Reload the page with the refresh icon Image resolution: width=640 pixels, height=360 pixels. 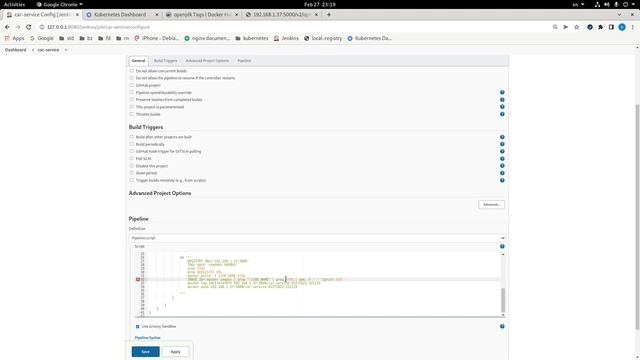tap(29, 27)
